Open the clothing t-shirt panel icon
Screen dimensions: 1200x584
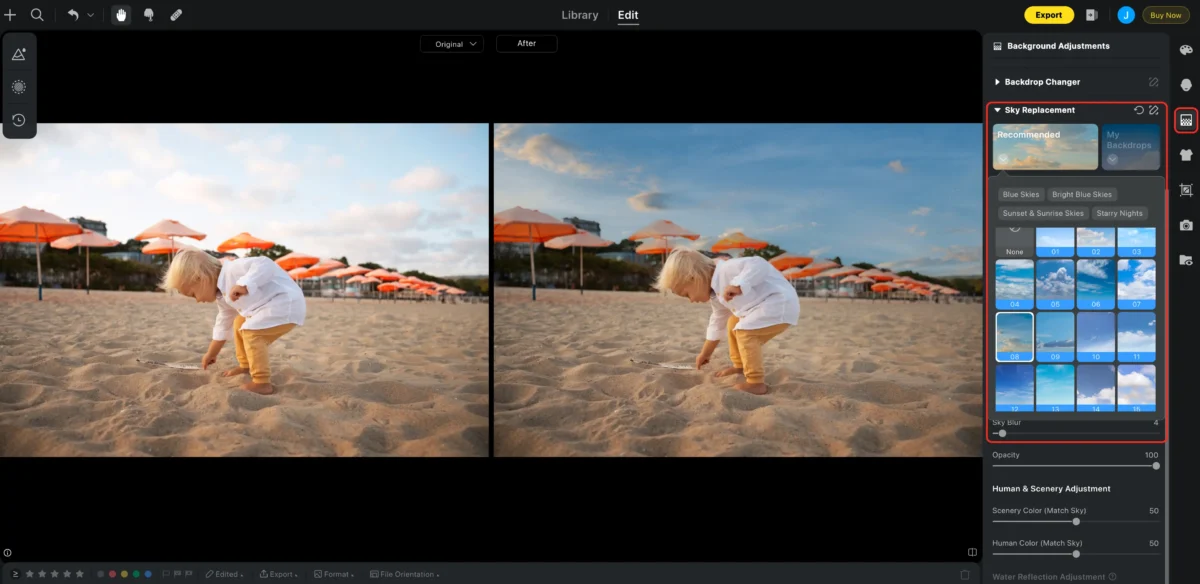(1186, 155)
